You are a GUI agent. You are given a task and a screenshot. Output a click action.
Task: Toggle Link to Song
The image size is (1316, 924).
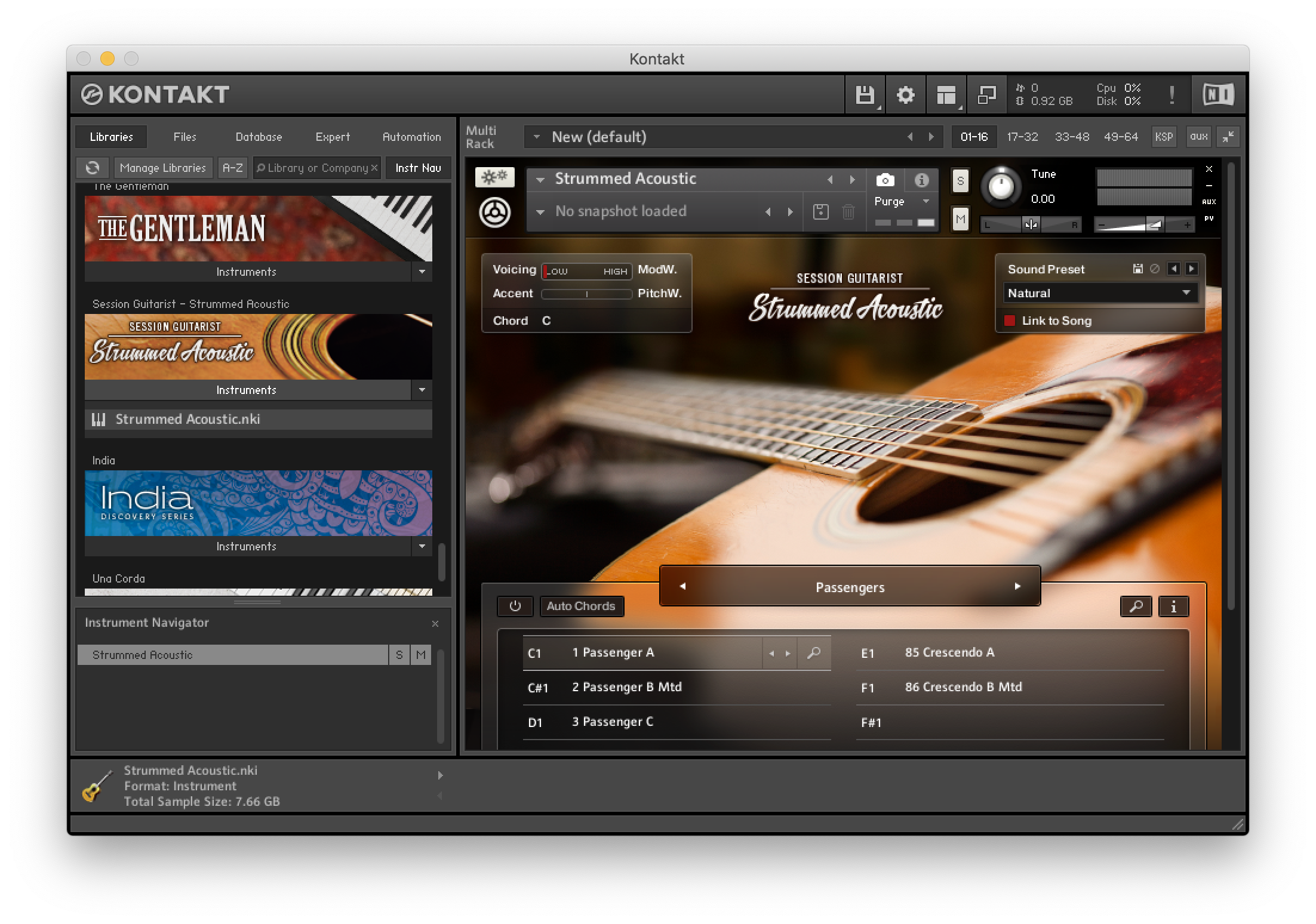click(x=1010, y=321)
